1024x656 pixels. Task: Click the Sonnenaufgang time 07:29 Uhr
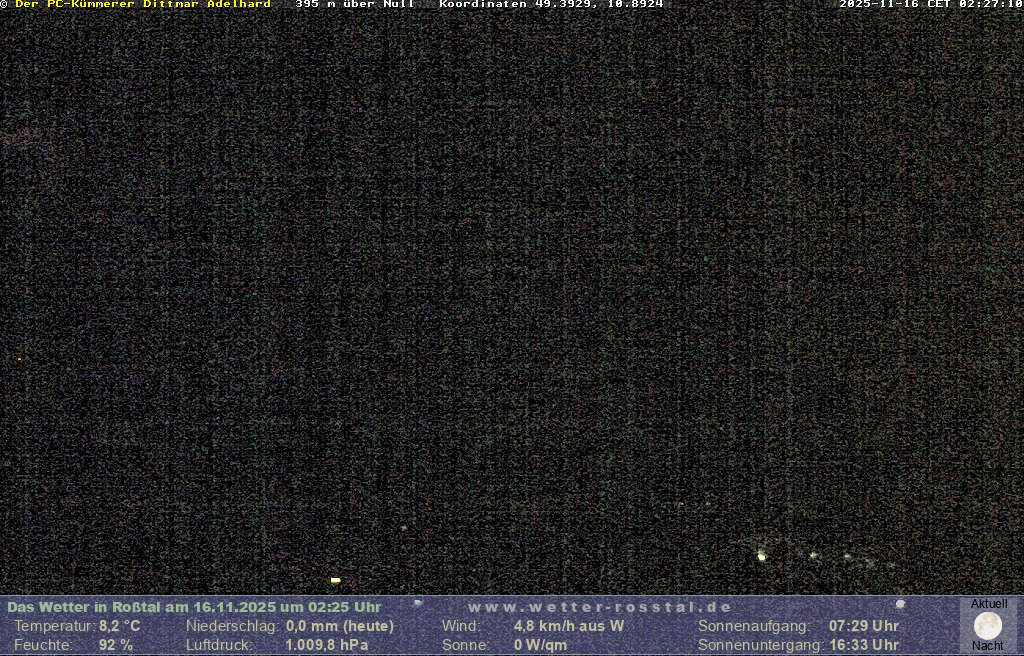pos(863,626)
